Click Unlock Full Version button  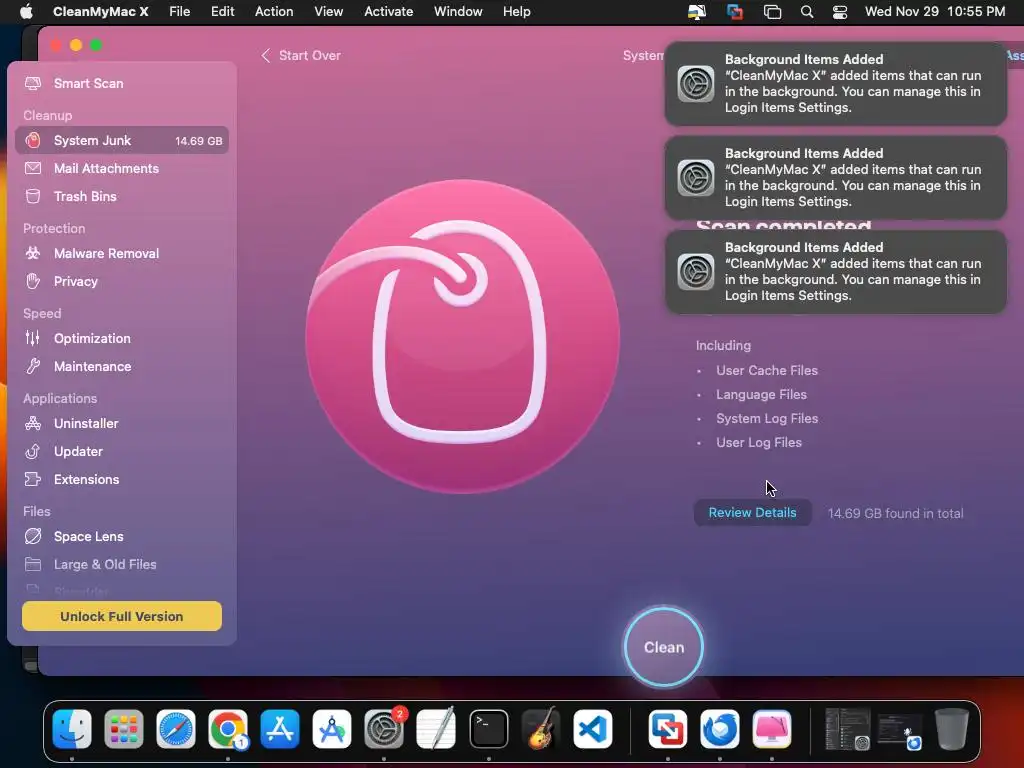coord(121,616)
